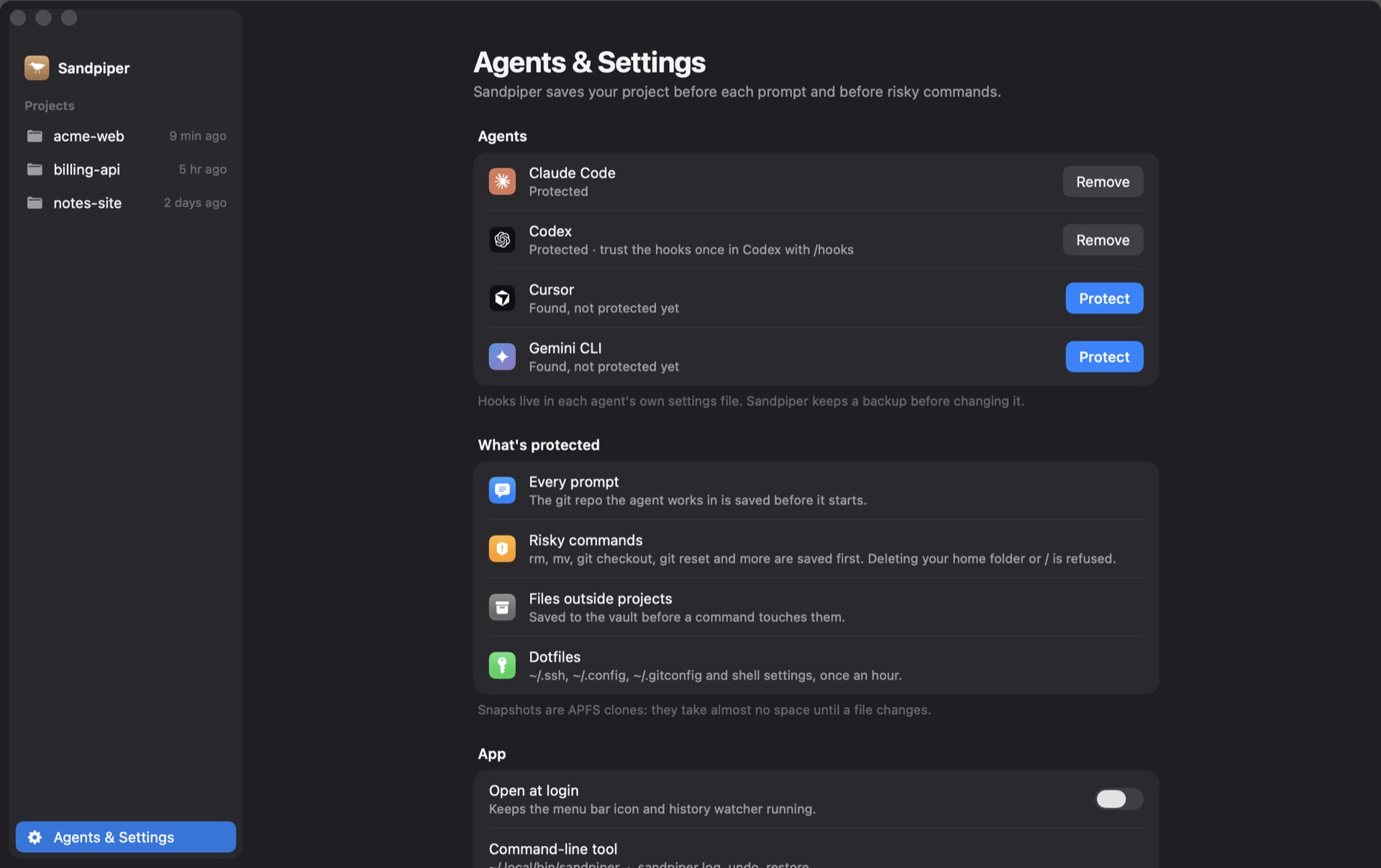The width and height of the screenshot is (1381, 868).
Task: Click the 'Hooks live in each agent's' note
Action: pyautogui.click(x=751, y=401)
